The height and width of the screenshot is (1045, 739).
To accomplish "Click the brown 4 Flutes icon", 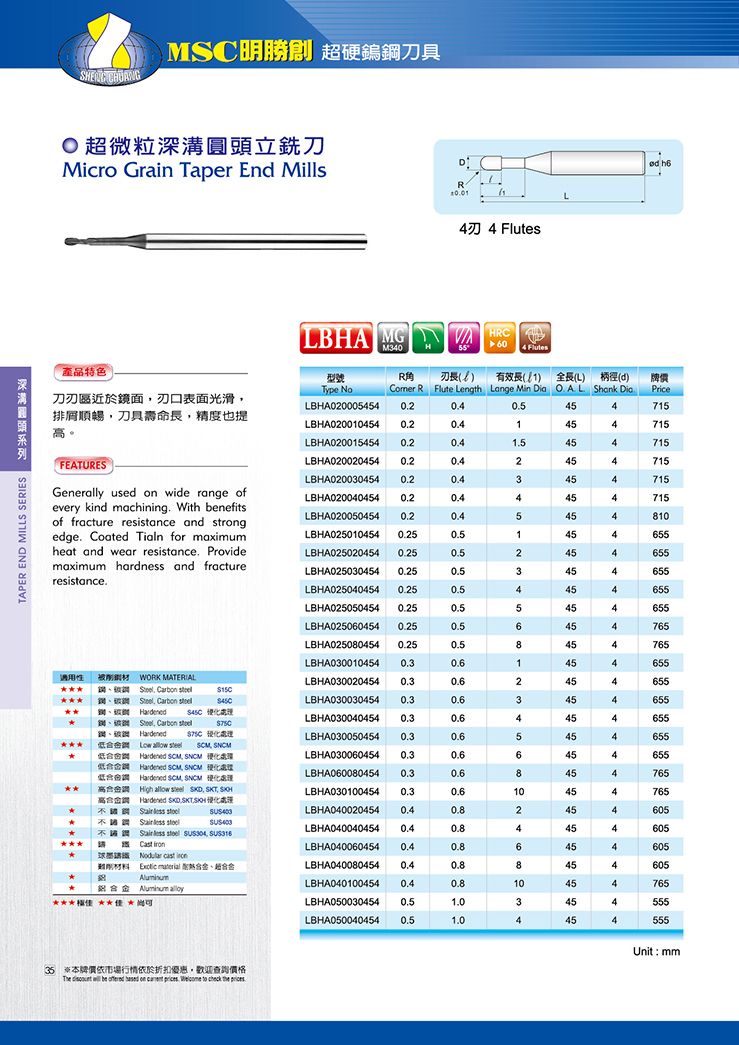I will (x=535, y=338).
